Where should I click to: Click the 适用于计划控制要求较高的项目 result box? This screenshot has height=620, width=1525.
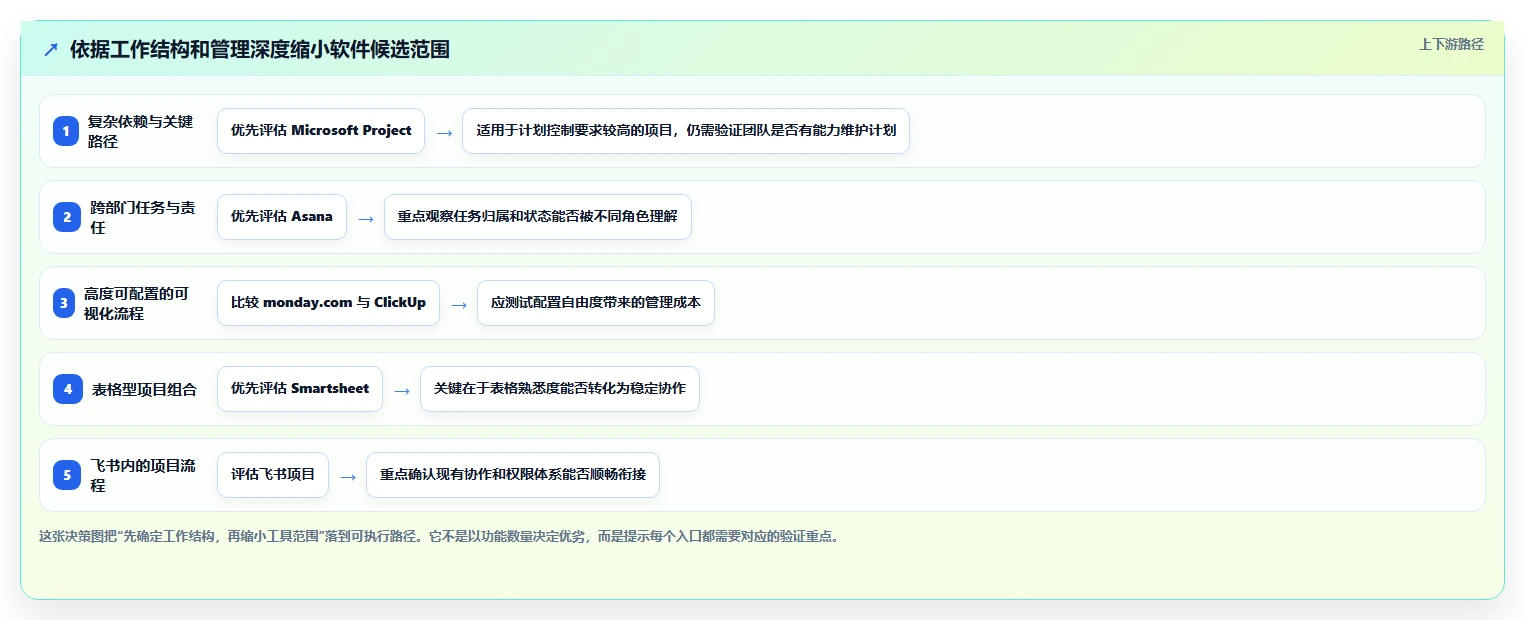(686, 131)
